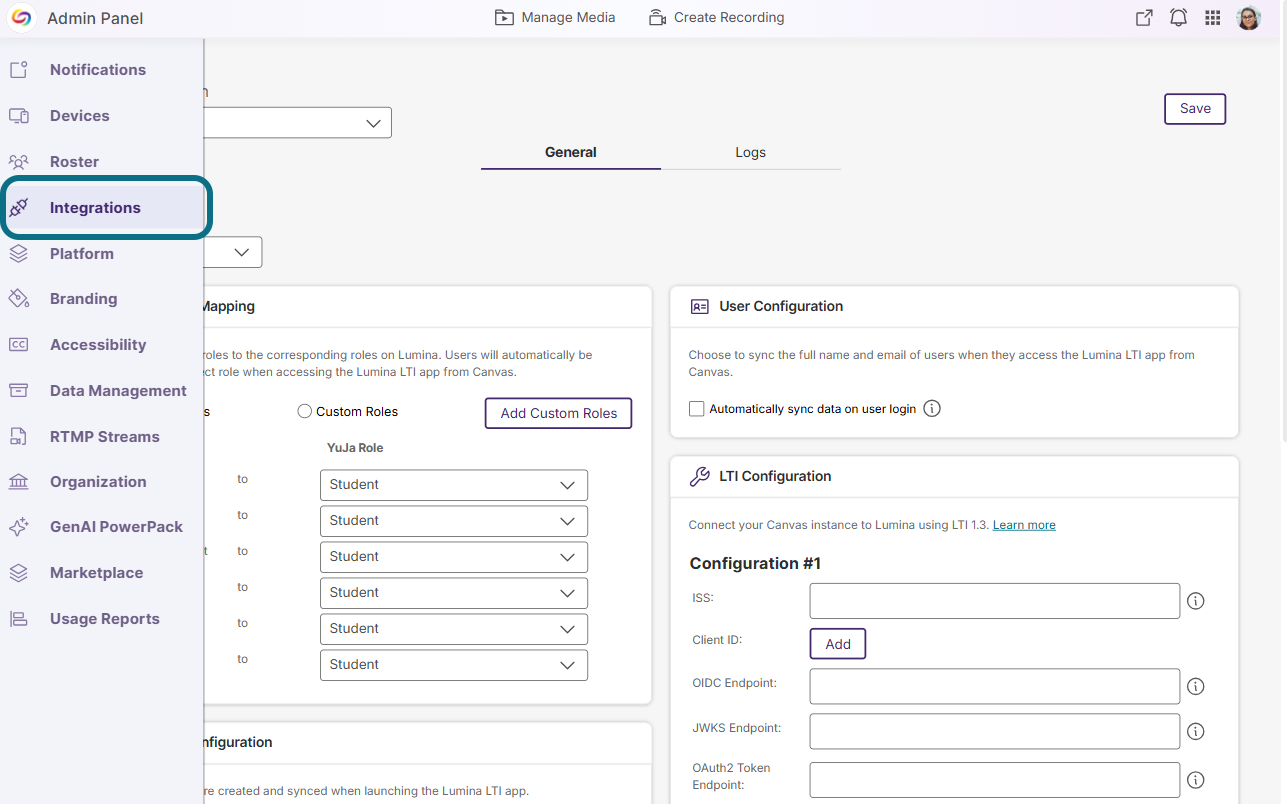The height and width of the screenshot is (804, 1287).
Task: Click the OIDC Endpoint input field
Action: (x=995, y=687)
